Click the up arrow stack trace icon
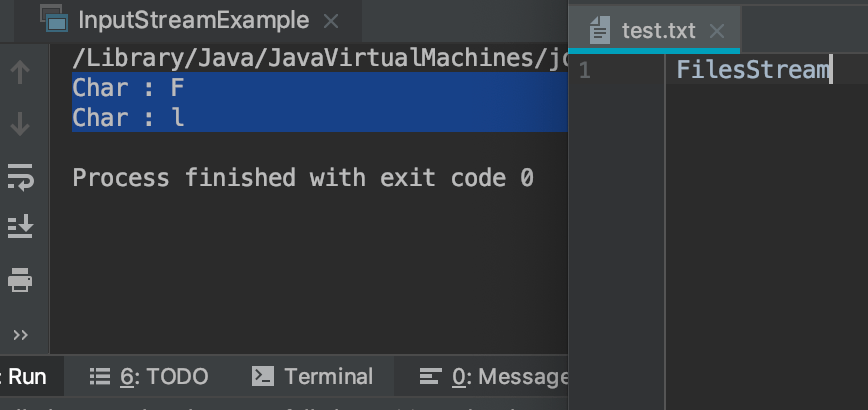Viewport: 868px width, 410px height. (x=20, y=72)
